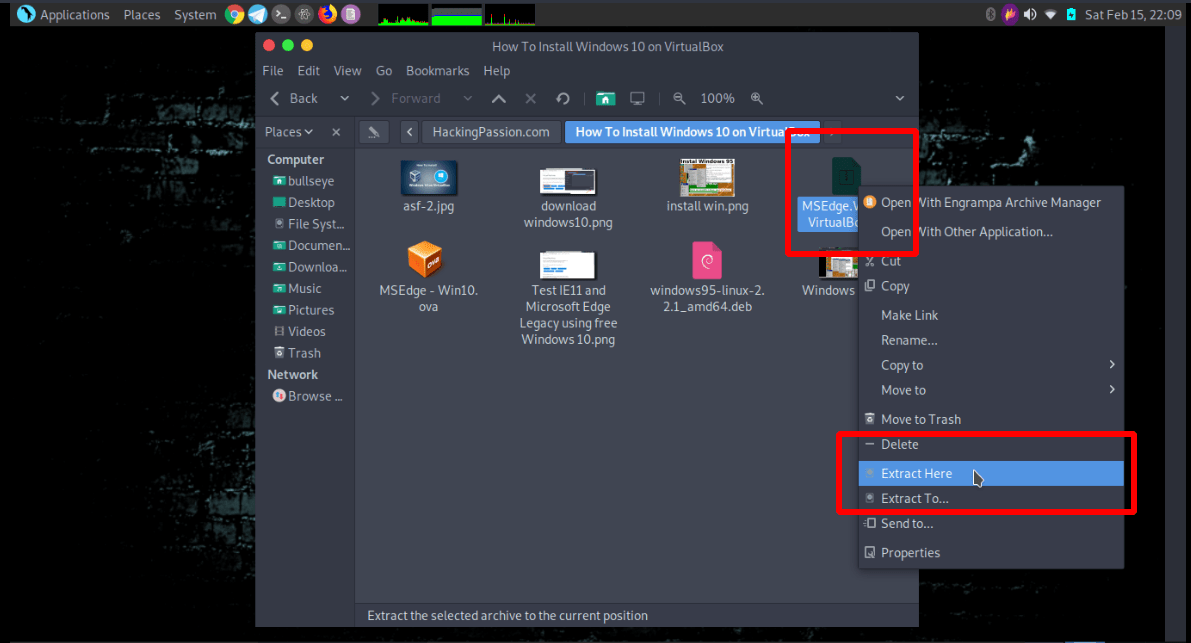Open the toolbar overflow chevron

click(899, 99)
